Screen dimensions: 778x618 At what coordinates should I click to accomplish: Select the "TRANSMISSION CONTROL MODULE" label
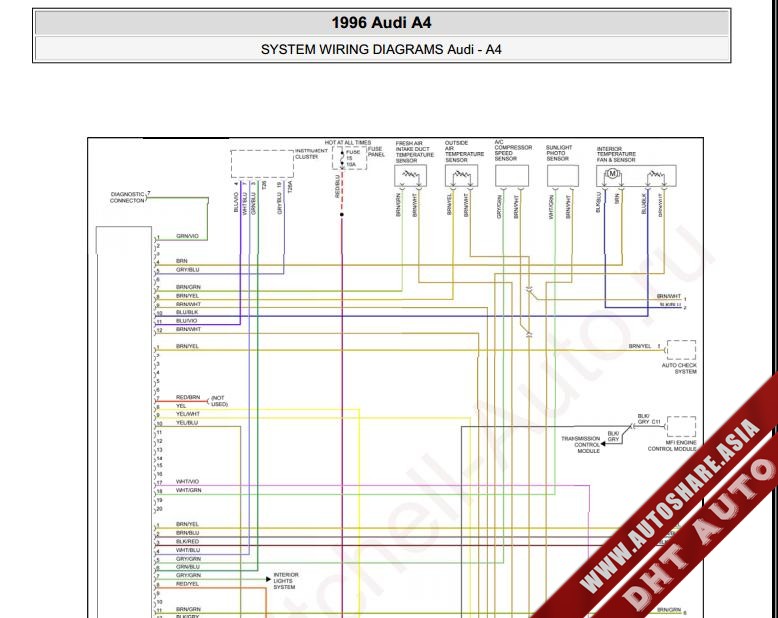pyautogui.click(x=581, y=445)
